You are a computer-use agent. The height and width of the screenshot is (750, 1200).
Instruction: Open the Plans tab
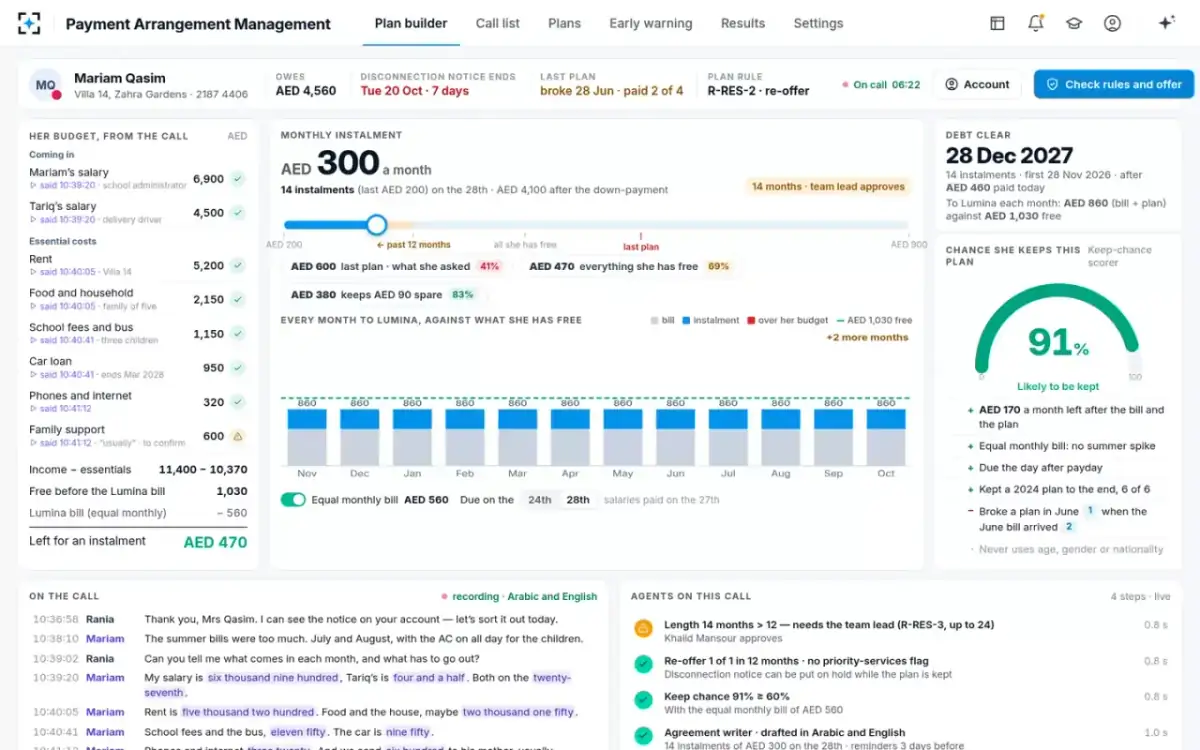[x=564, y=23]
